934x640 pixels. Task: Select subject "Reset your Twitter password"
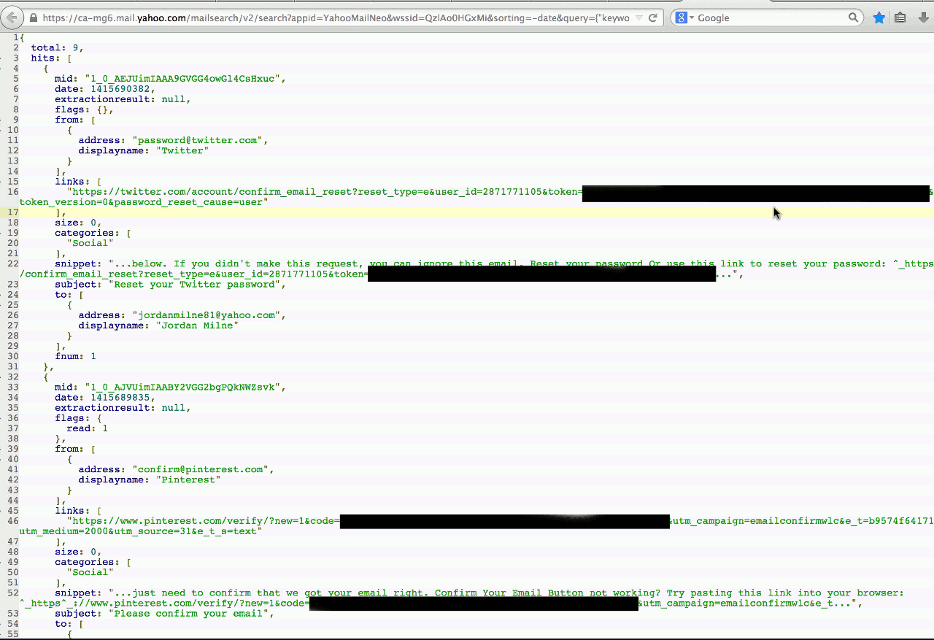pyautogui.click(x=197, y=284)
